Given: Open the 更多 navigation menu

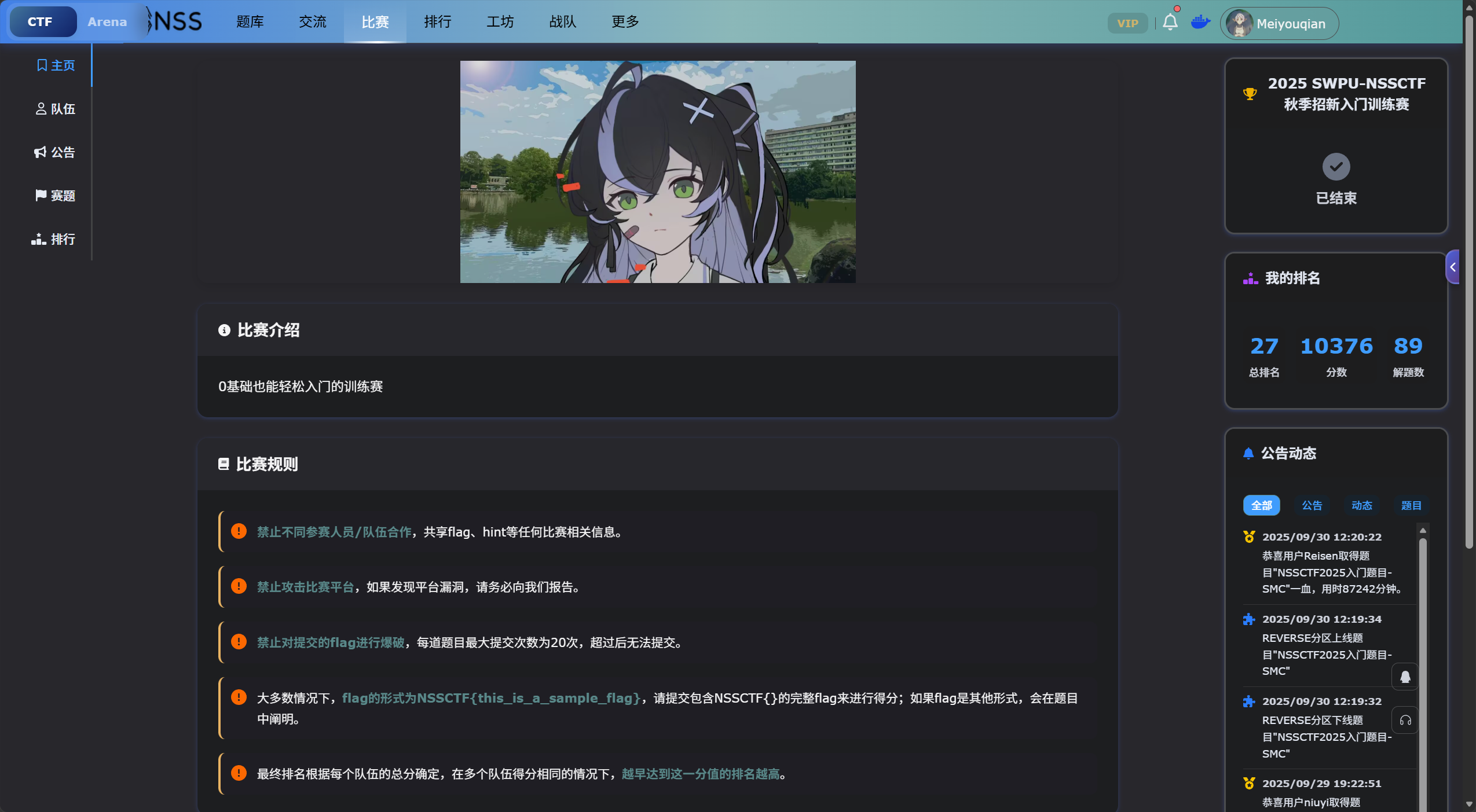Looking at the screenshot, I should coord(625,22).
